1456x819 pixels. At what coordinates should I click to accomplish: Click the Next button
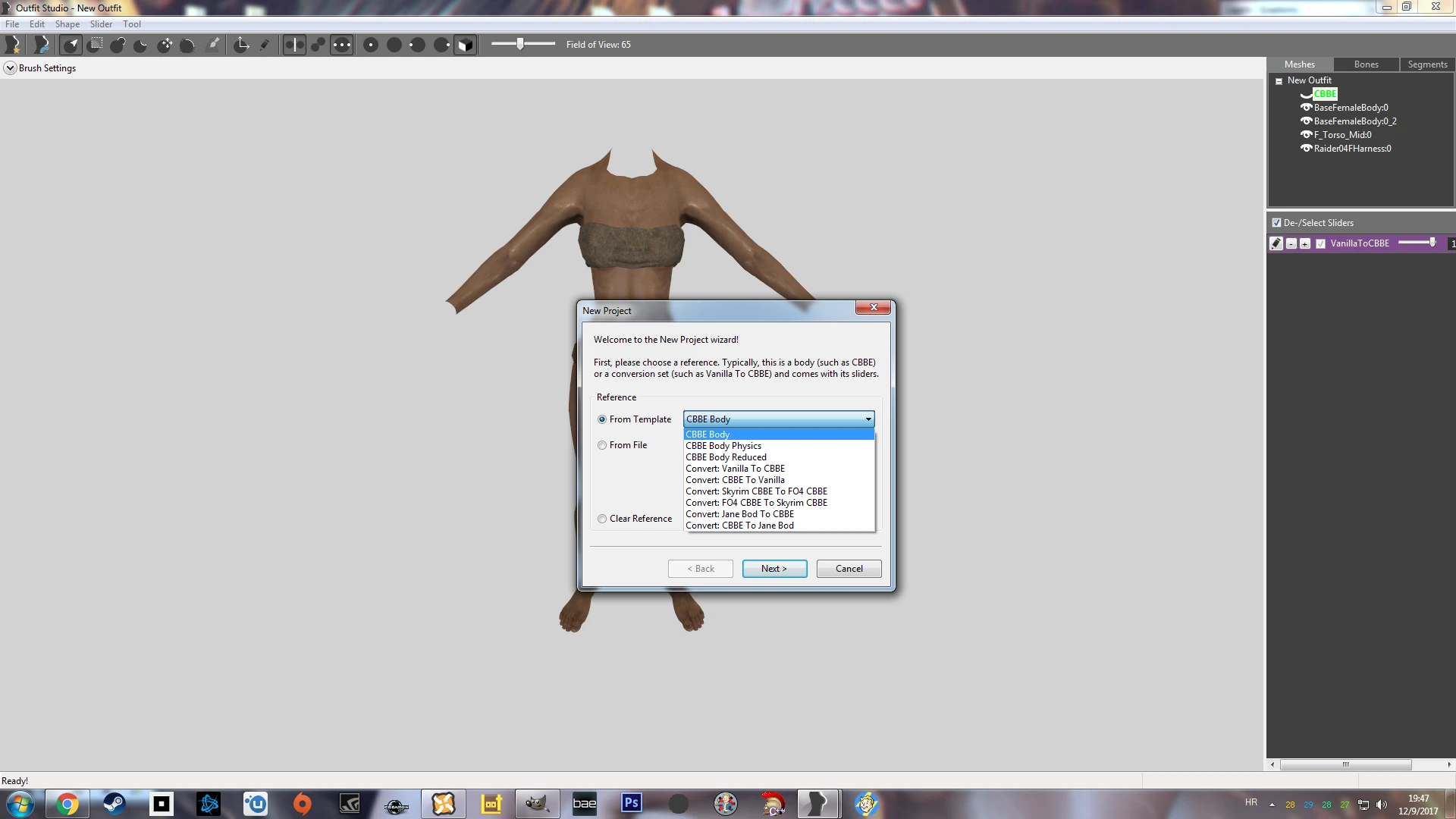pyautogui.click(x=774, y=568)
